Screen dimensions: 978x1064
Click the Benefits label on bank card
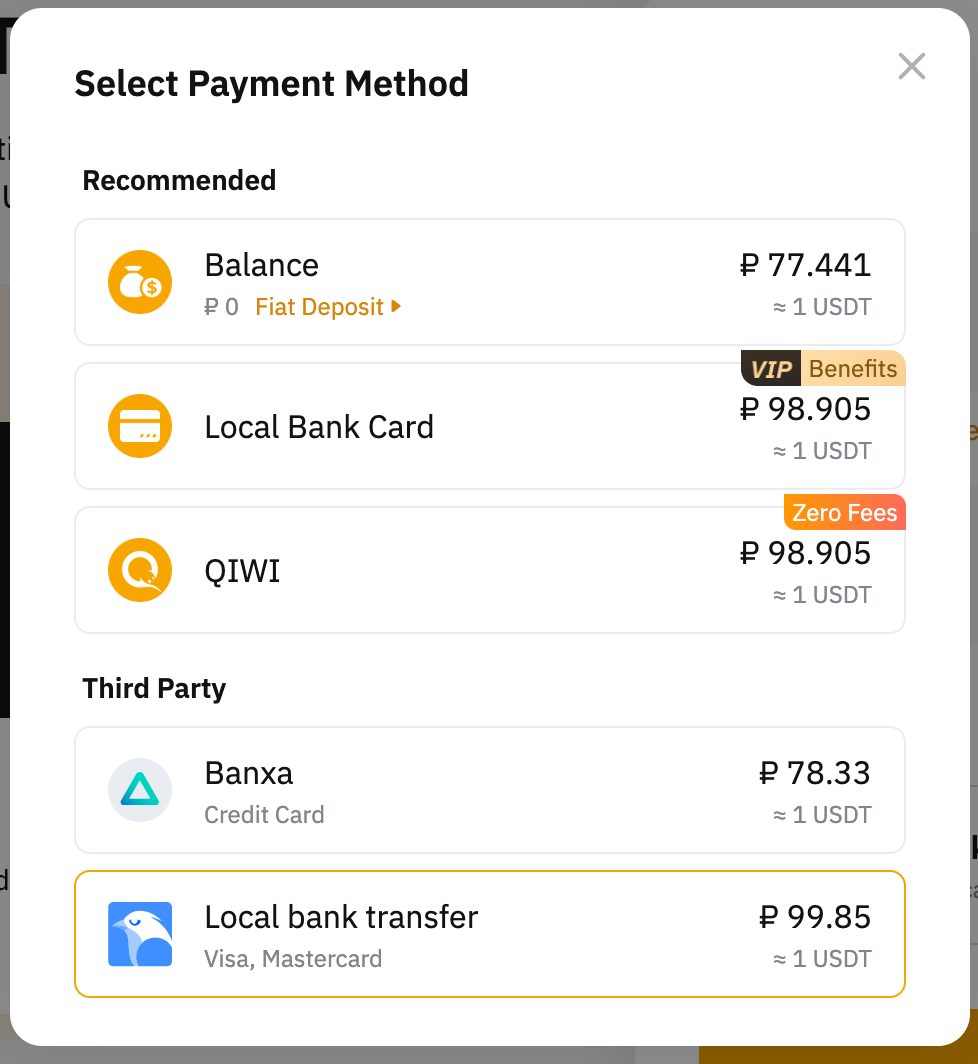pos(852,369)
